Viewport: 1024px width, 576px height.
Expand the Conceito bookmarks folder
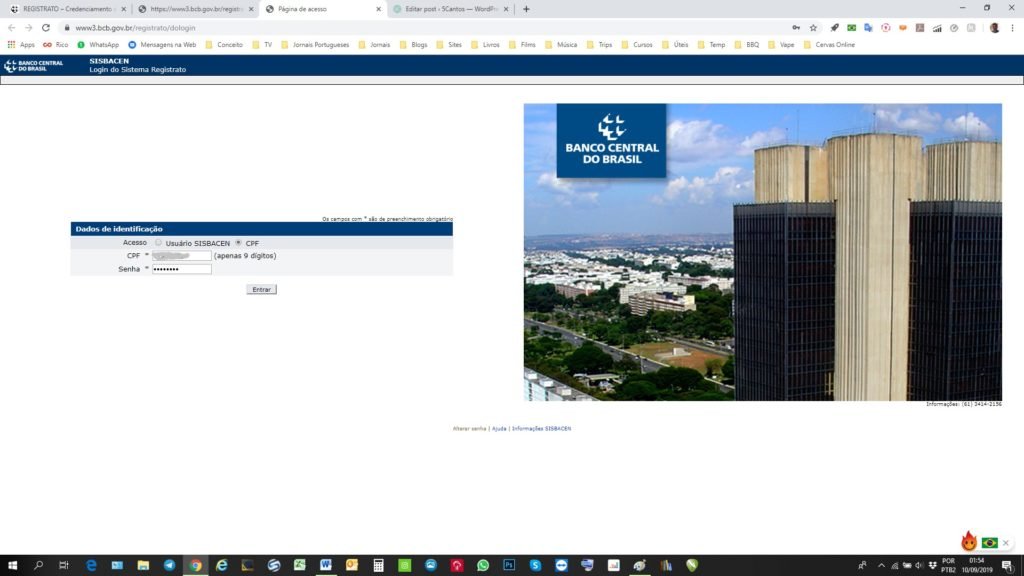coord(224,44)
